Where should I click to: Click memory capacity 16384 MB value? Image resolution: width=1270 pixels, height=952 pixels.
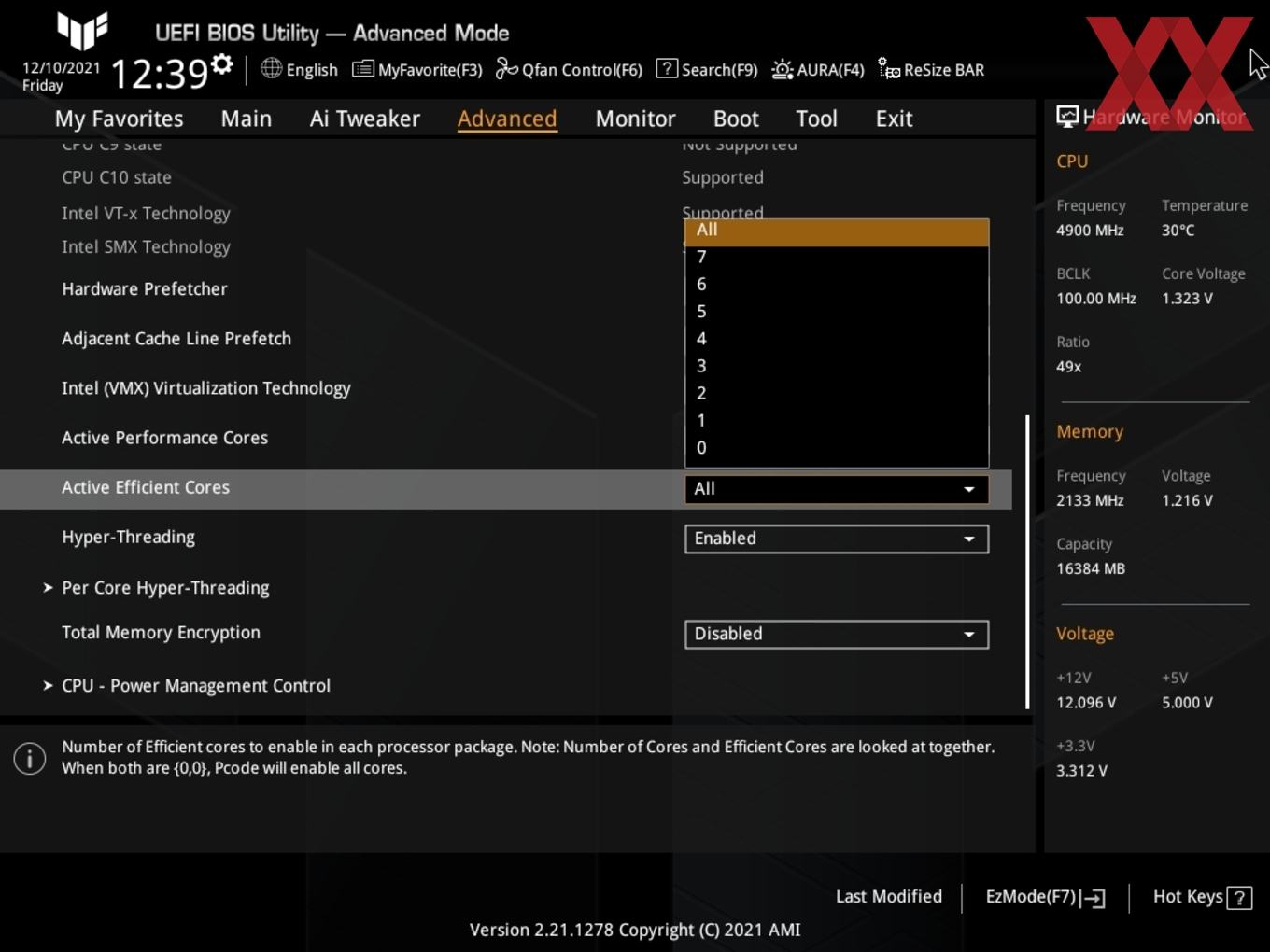click(1090, 567)
